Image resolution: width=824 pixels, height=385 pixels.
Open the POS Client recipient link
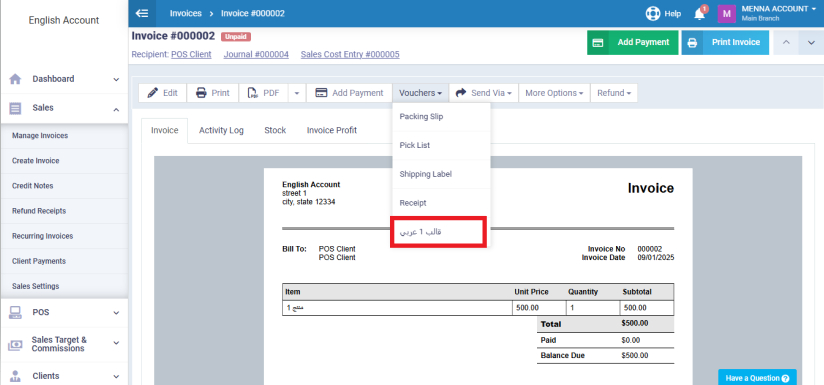tap(191, 54)
